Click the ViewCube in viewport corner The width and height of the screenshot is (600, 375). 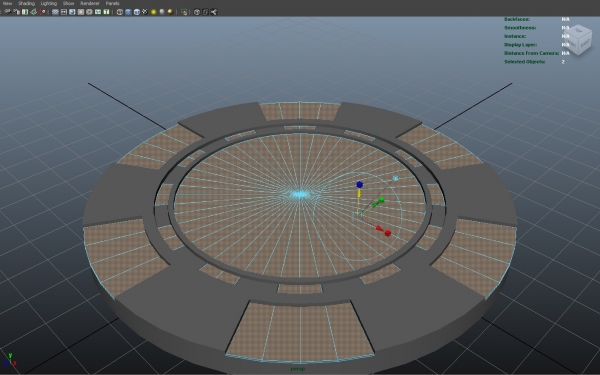point(578,40)
